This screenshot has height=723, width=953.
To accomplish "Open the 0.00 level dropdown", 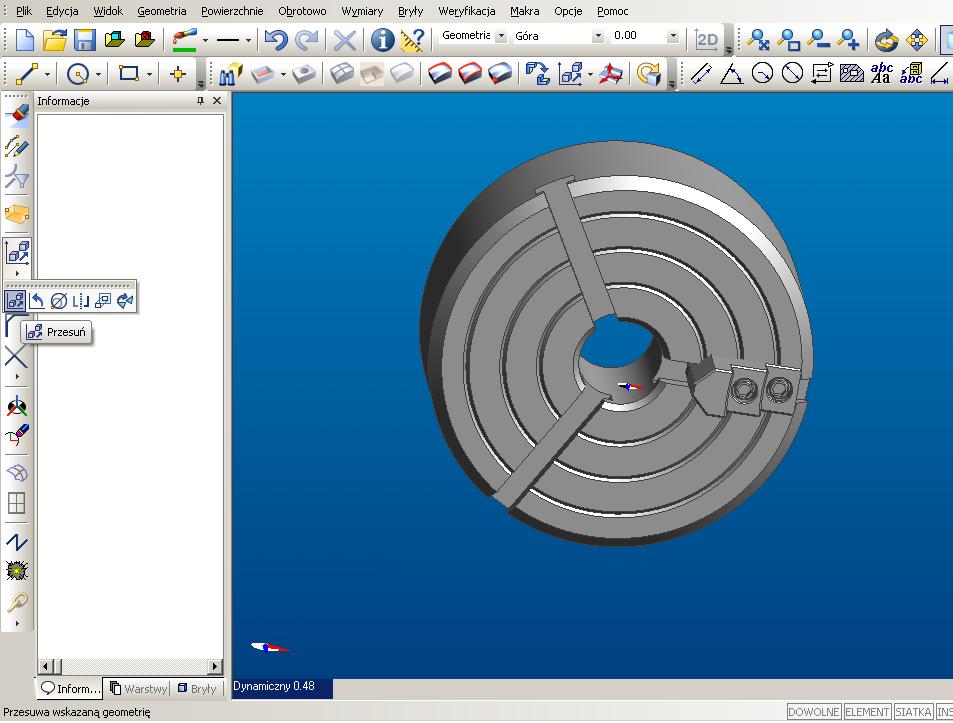I will (672, 36).
